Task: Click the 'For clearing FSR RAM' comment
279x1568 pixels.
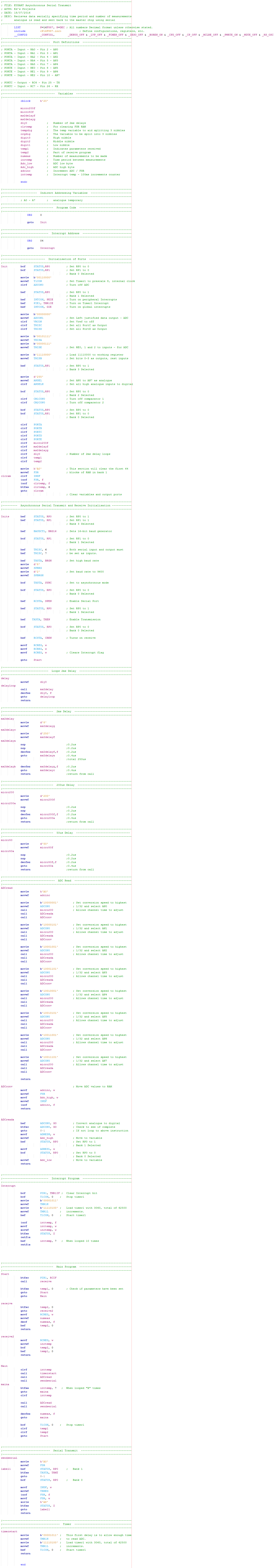Action: tap(69, 127)
